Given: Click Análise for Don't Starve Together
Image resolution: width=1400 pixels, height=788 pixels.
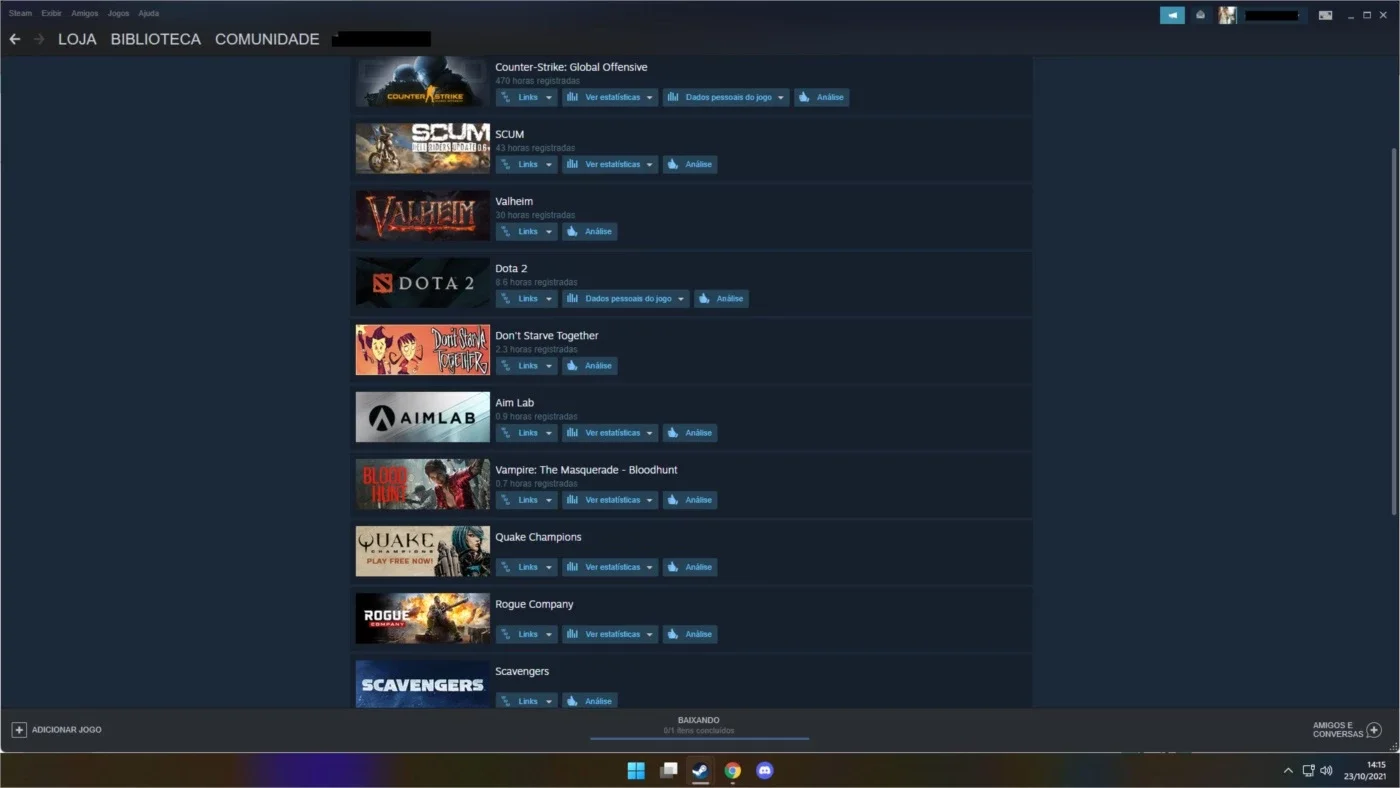Looking at the screenshot, I should (590, 365).
